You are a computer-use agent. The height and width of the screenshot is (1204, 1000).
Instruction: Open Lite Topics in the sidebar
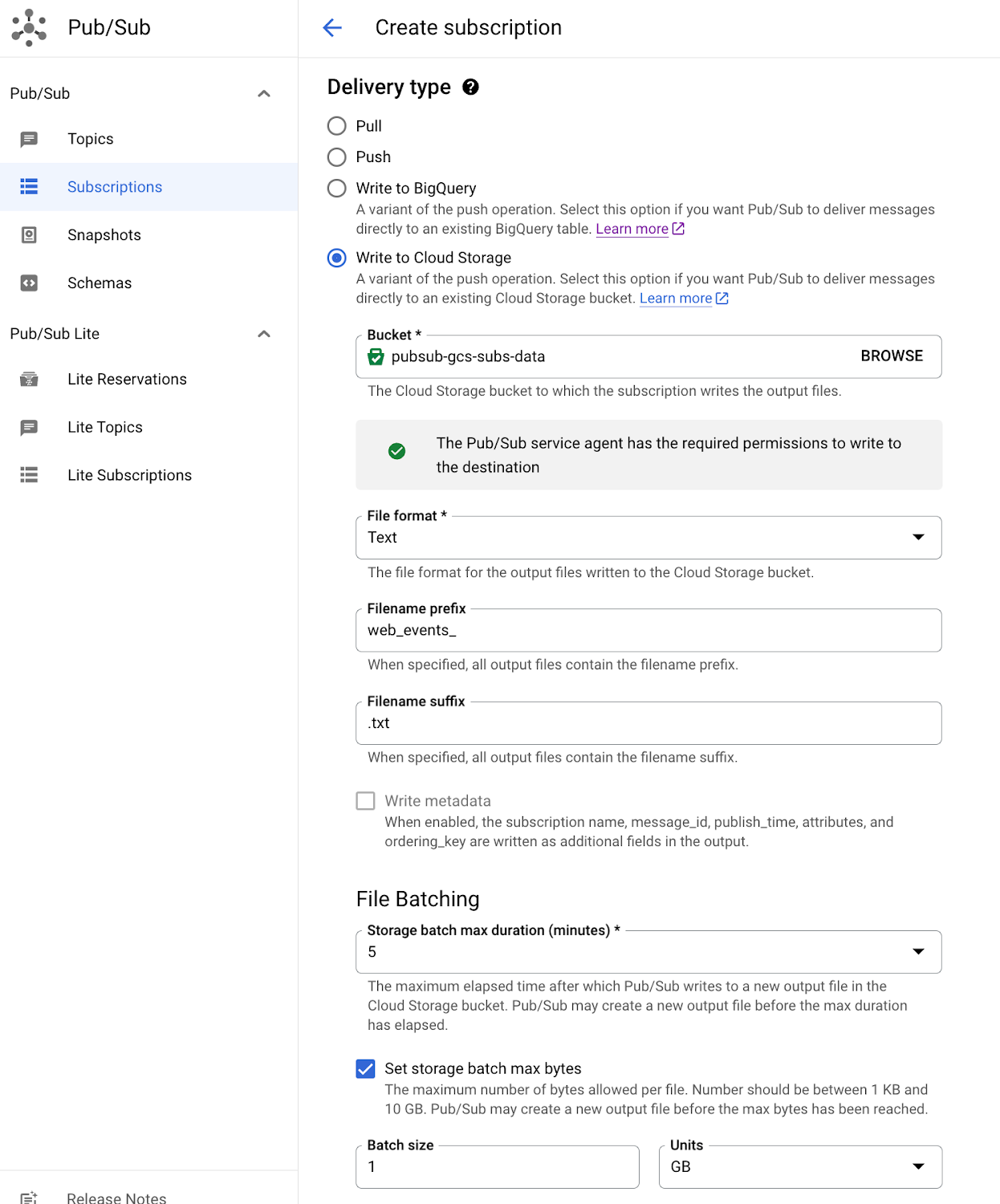point(148,428)
